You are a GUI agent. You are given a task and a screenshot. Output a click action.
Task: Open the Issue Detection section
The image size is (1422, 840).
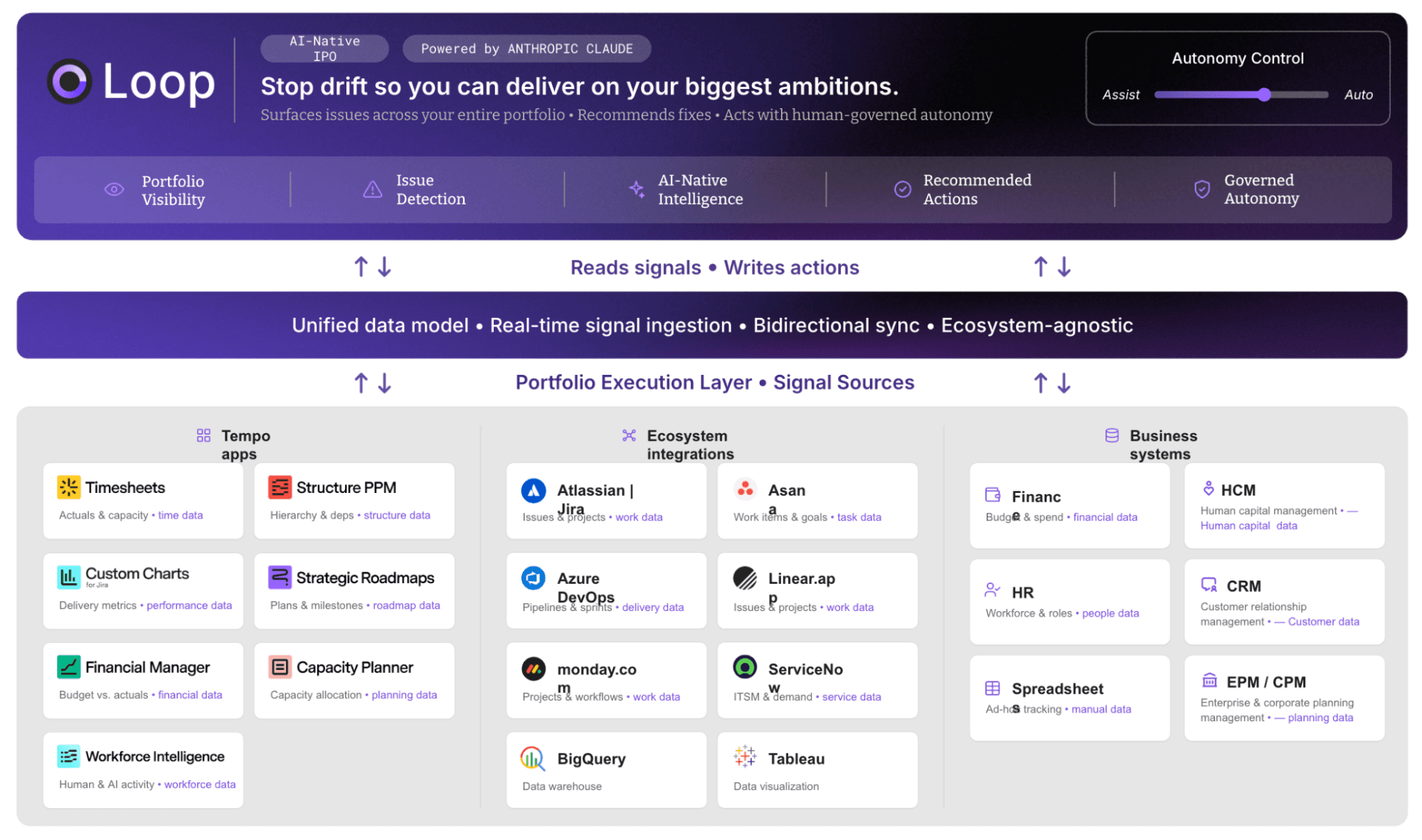[427, 190]
